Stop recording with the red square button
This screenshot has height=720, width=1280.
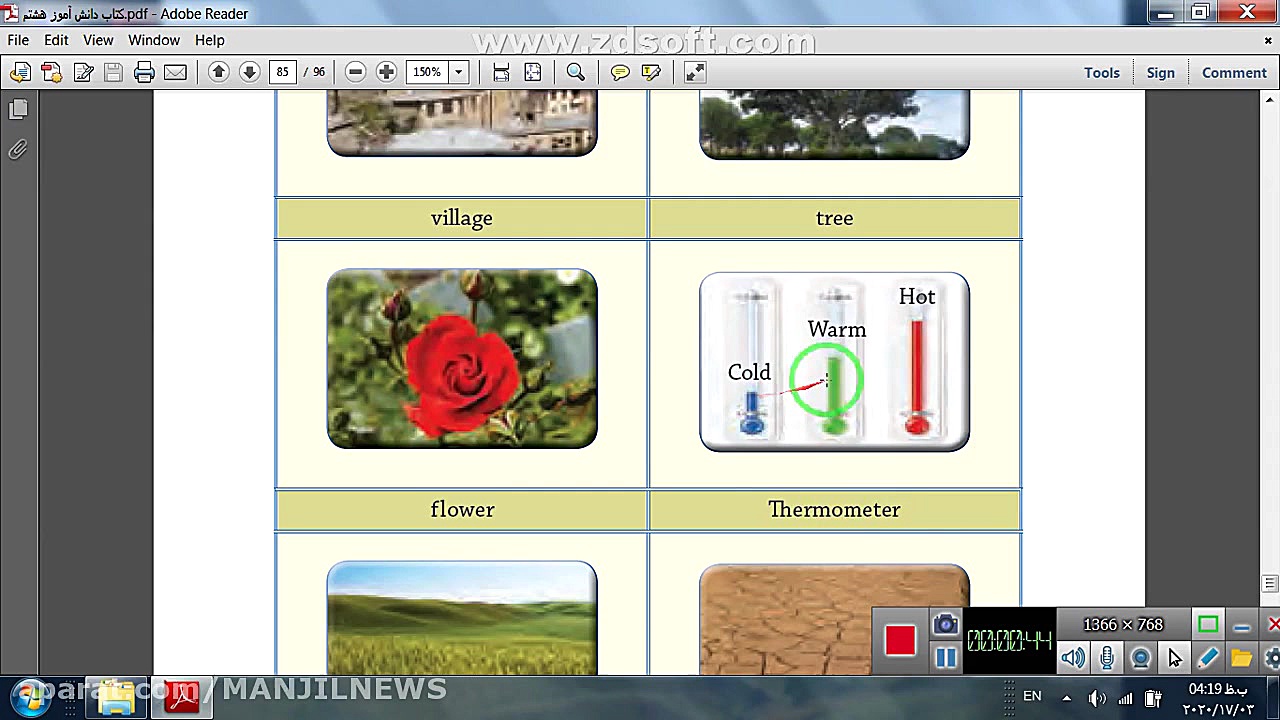(x=900, y=641)
